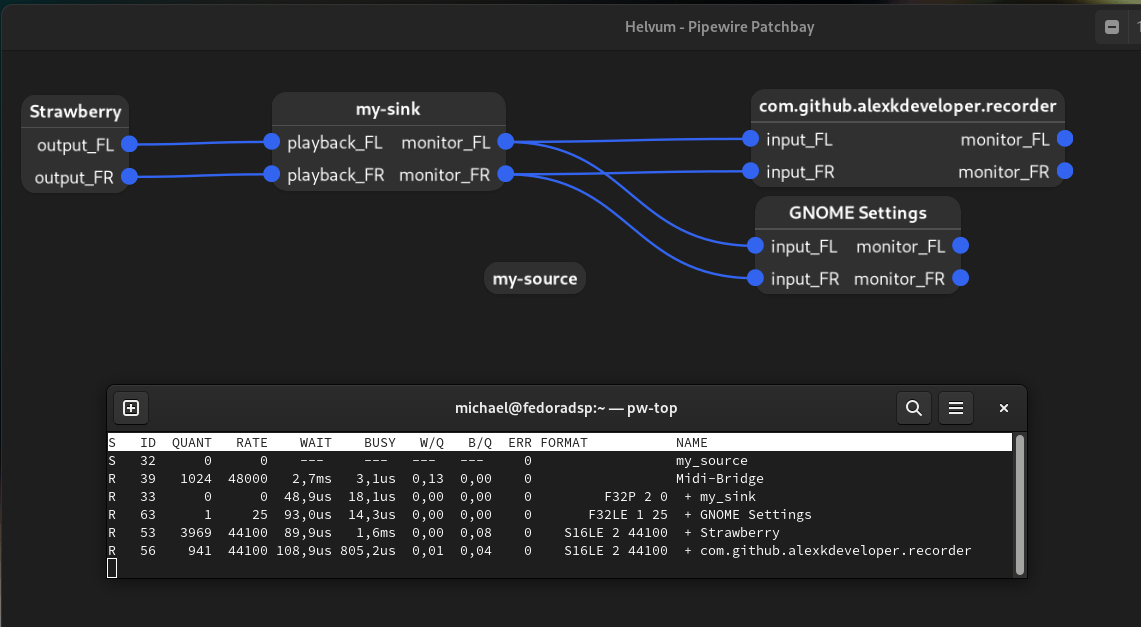The image size is (1141, 627).
Task: Click the my_source row in pw-top
Action: coord(559,460)
